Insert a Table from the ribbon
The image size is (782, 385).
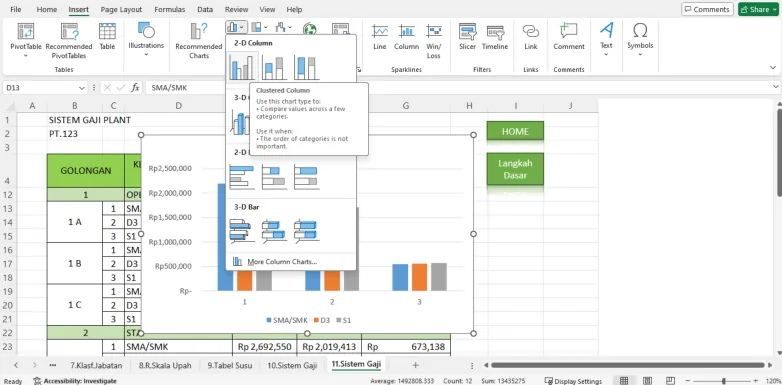pyautogui.click(x=107, y=36)
